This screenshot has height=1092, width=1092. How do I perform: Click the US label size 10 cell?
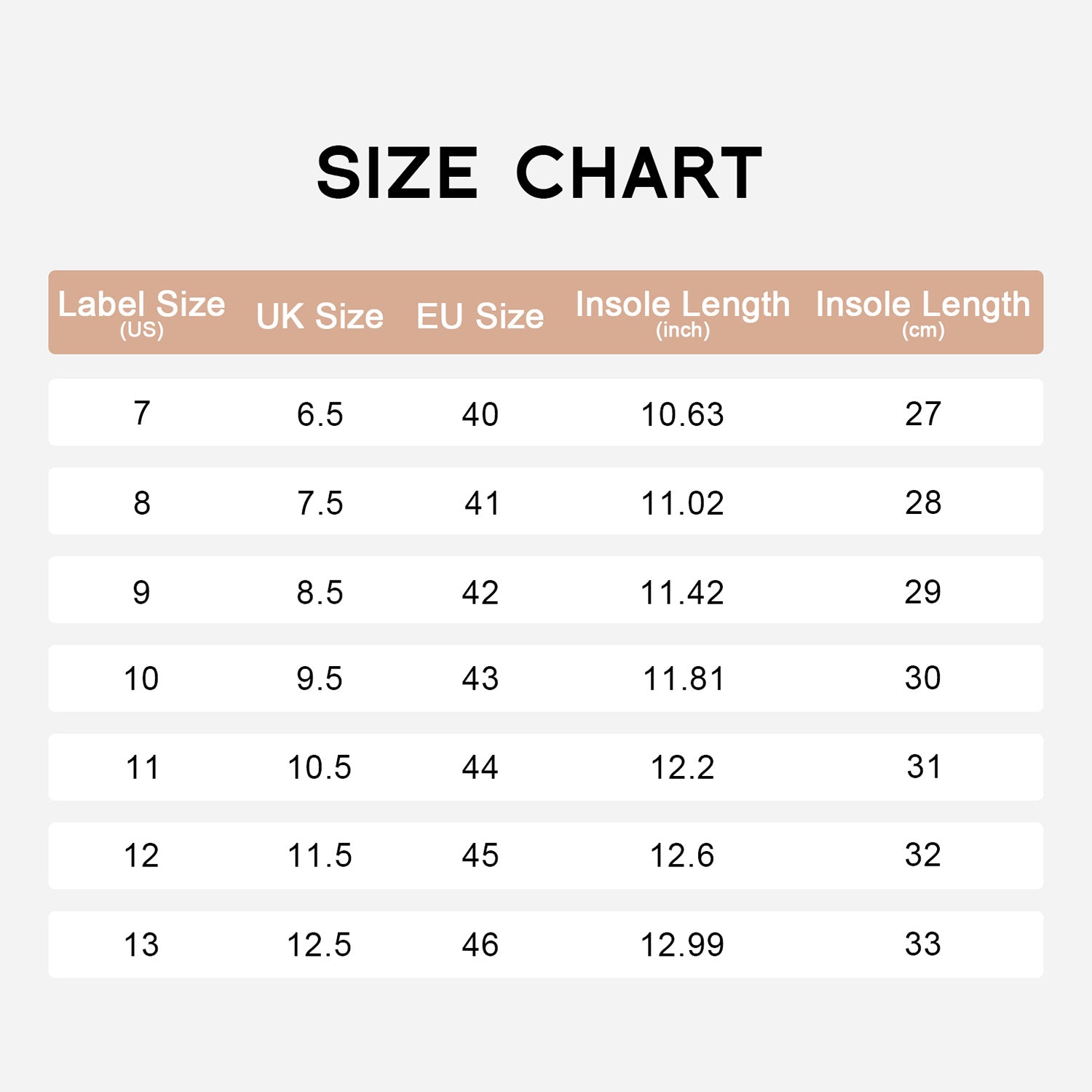click(141, 678)
